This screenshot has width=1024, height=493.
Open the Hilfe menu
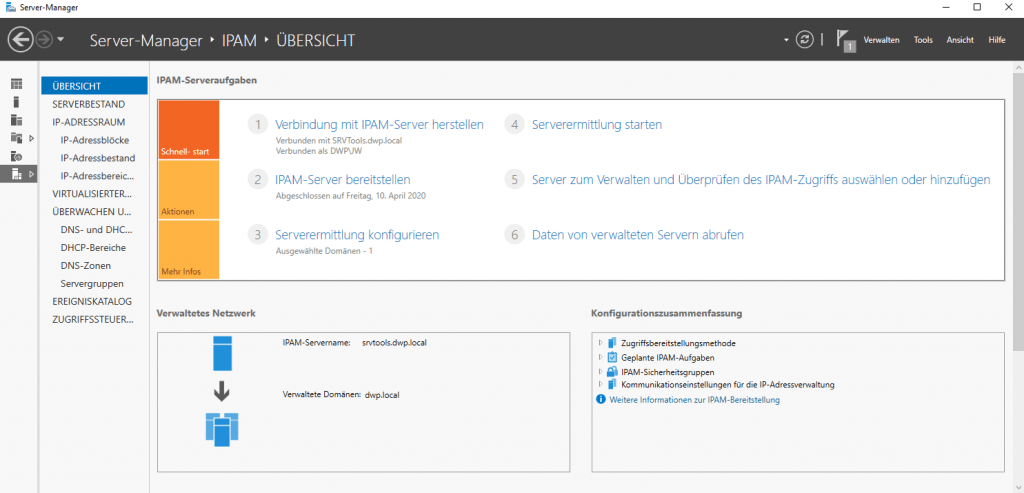[x=997, y=40]
